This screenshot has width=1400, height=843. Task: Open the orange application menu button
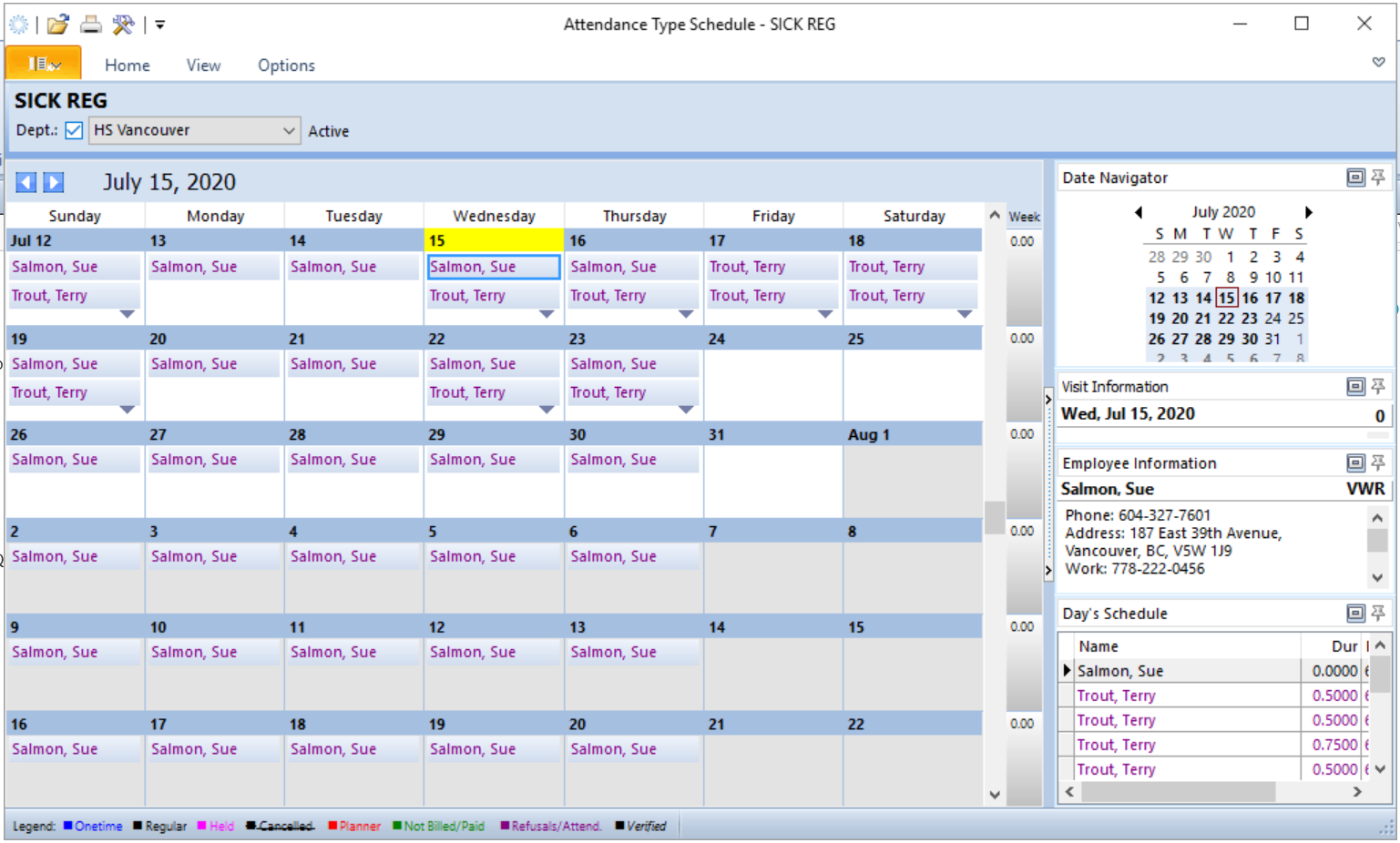pos(43,64)
